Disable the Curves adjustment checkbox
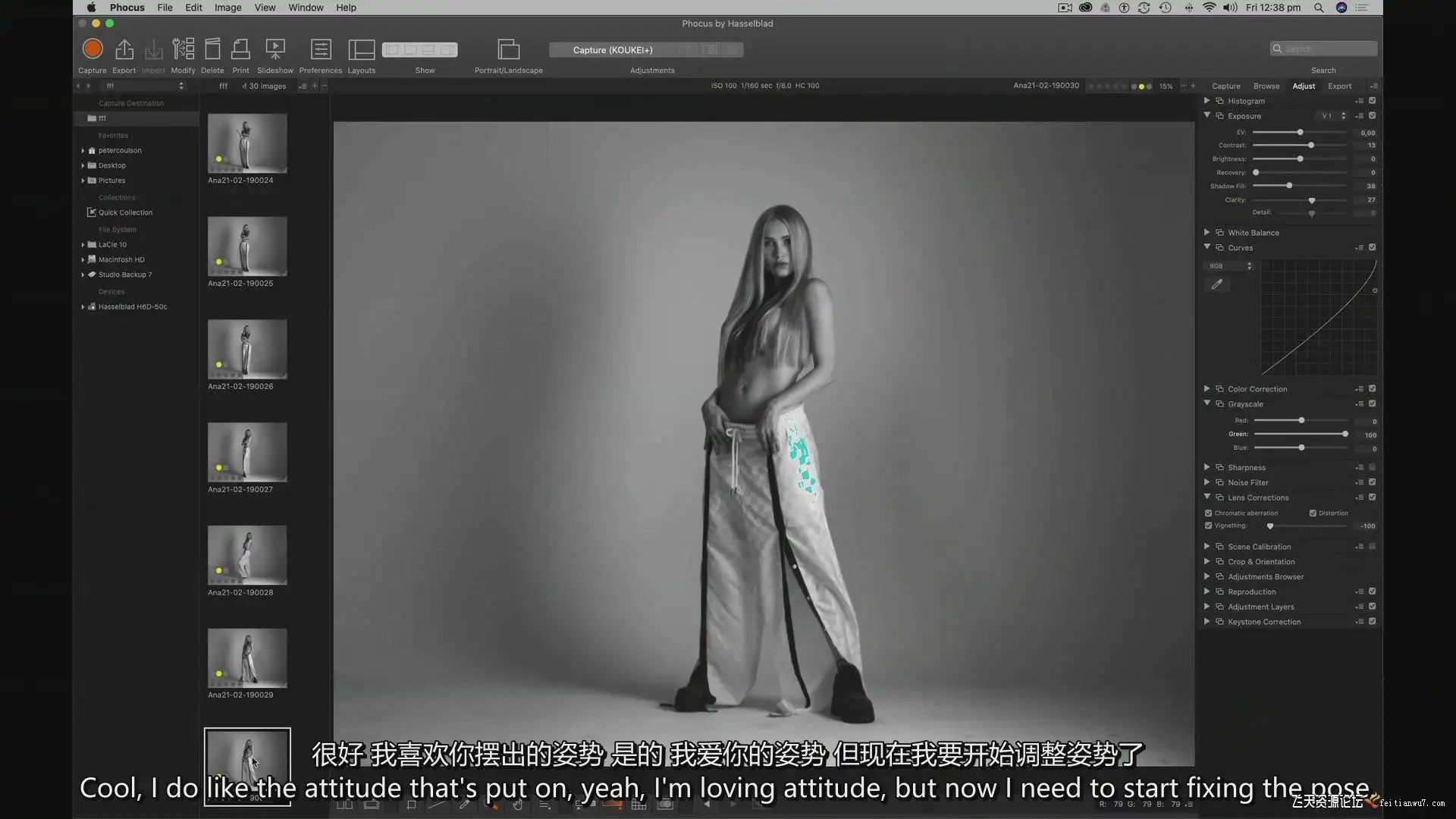This screenshot has width=1456, height=819. point(1372,248)
